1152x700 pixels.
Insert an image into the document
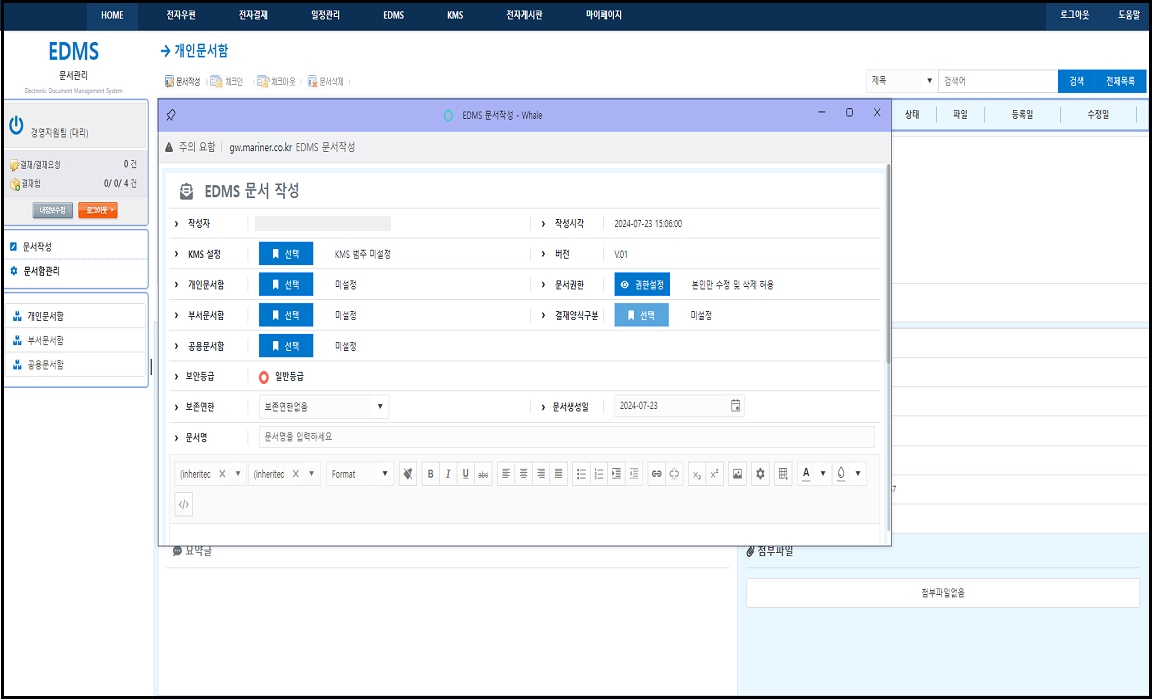(738, 474)
